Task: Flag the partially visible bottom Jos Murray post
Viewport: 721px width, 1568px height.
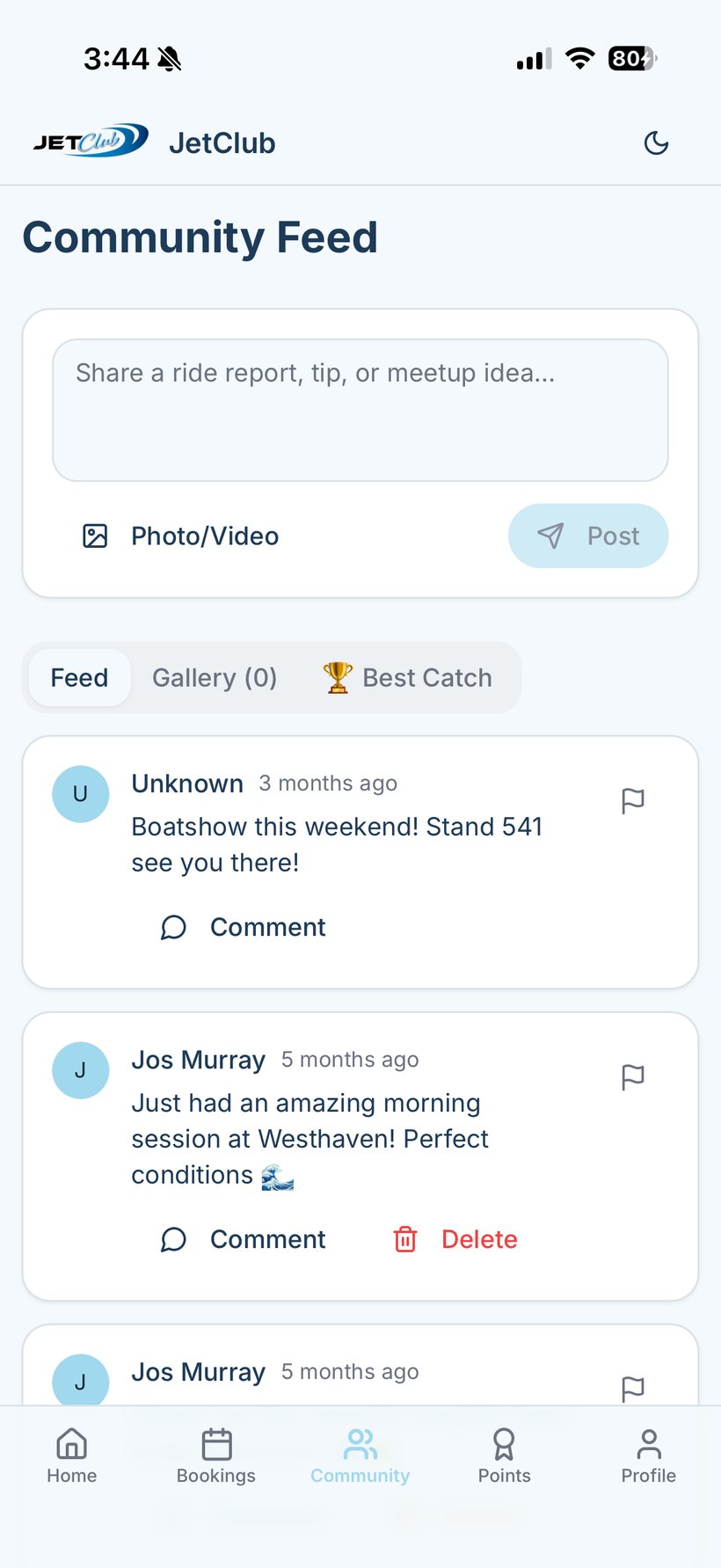Action: (x=633, y=1389)
